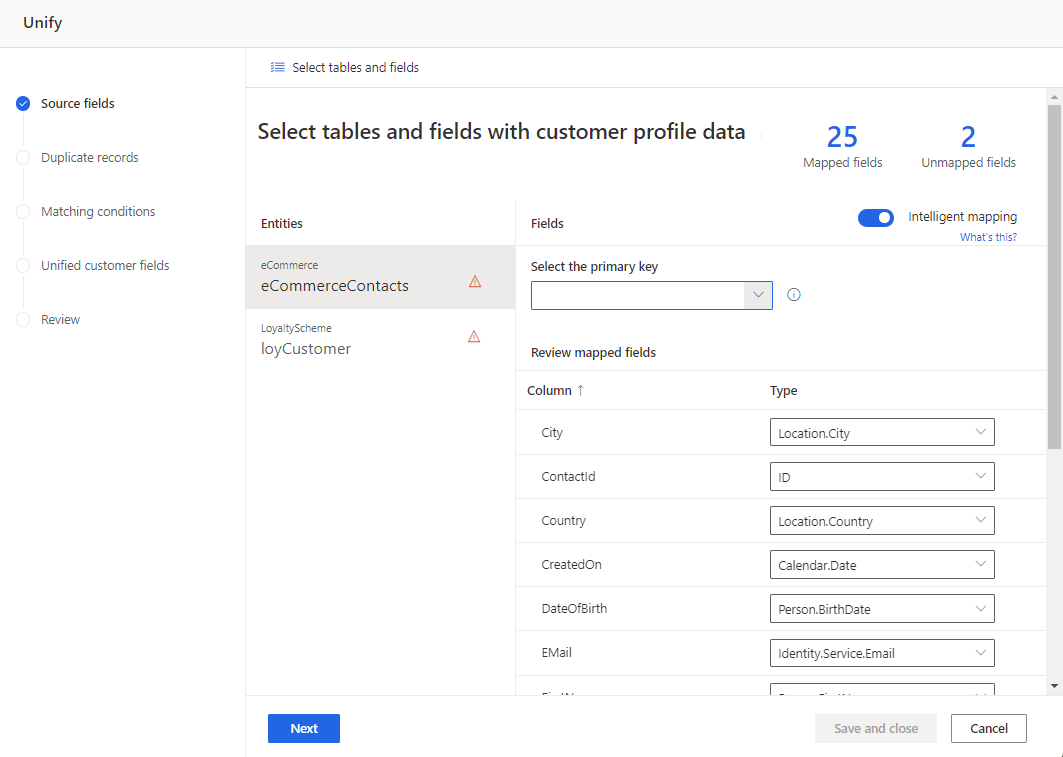This screenshot has width=1063, height=757.
Task: Go to Source fields step
Action: click(x=77, y=104)
